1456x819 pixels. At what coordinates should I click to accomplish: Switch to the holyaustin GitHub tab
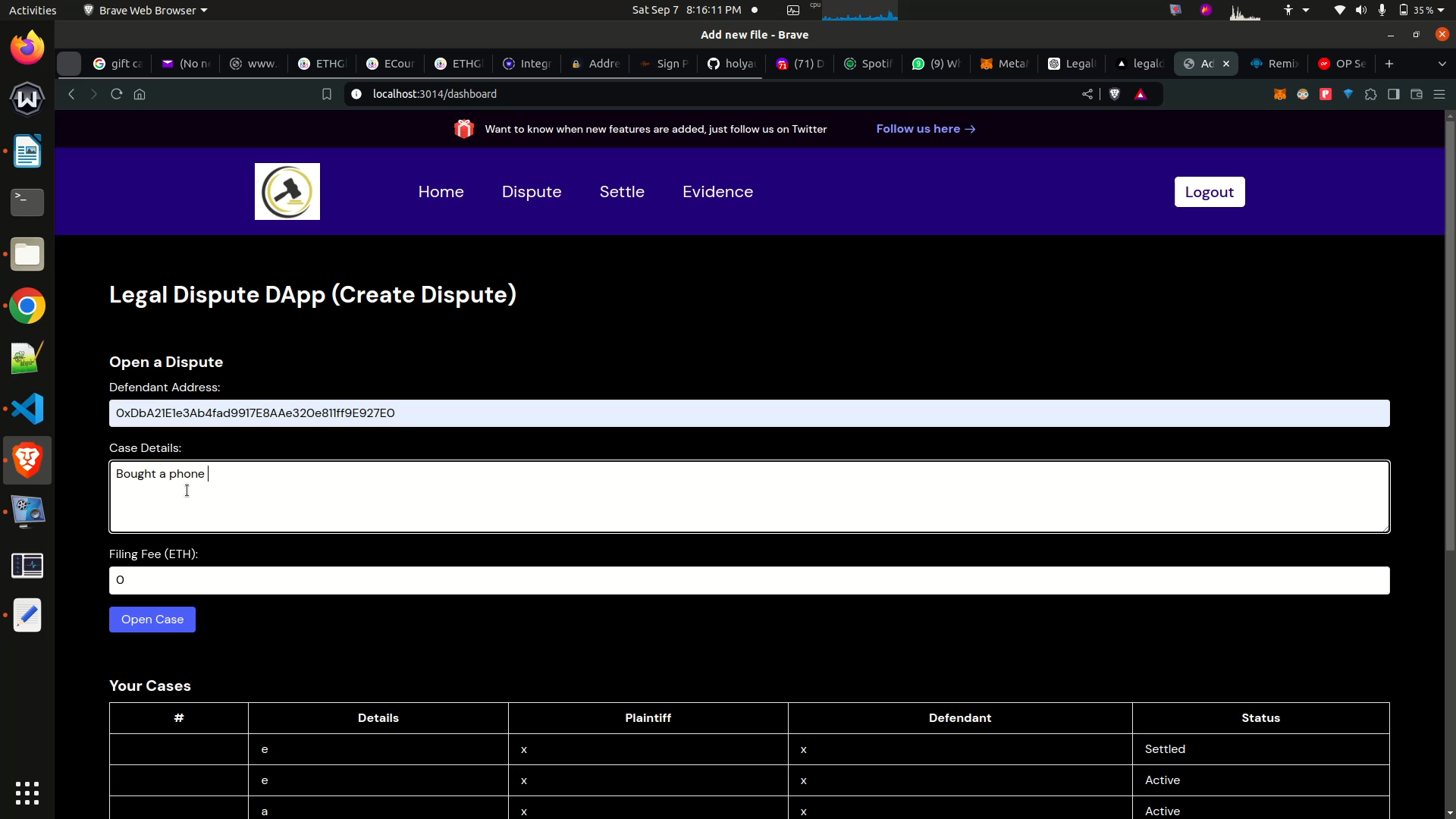point(731,64)
